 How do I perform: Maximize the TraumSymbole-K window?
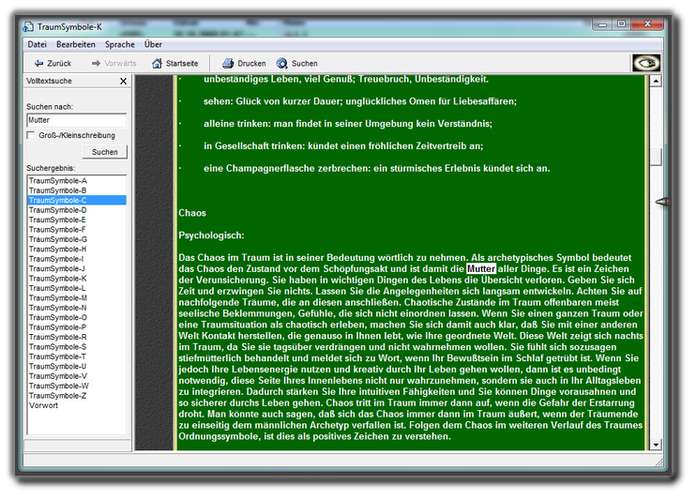(x=621, y=24)
